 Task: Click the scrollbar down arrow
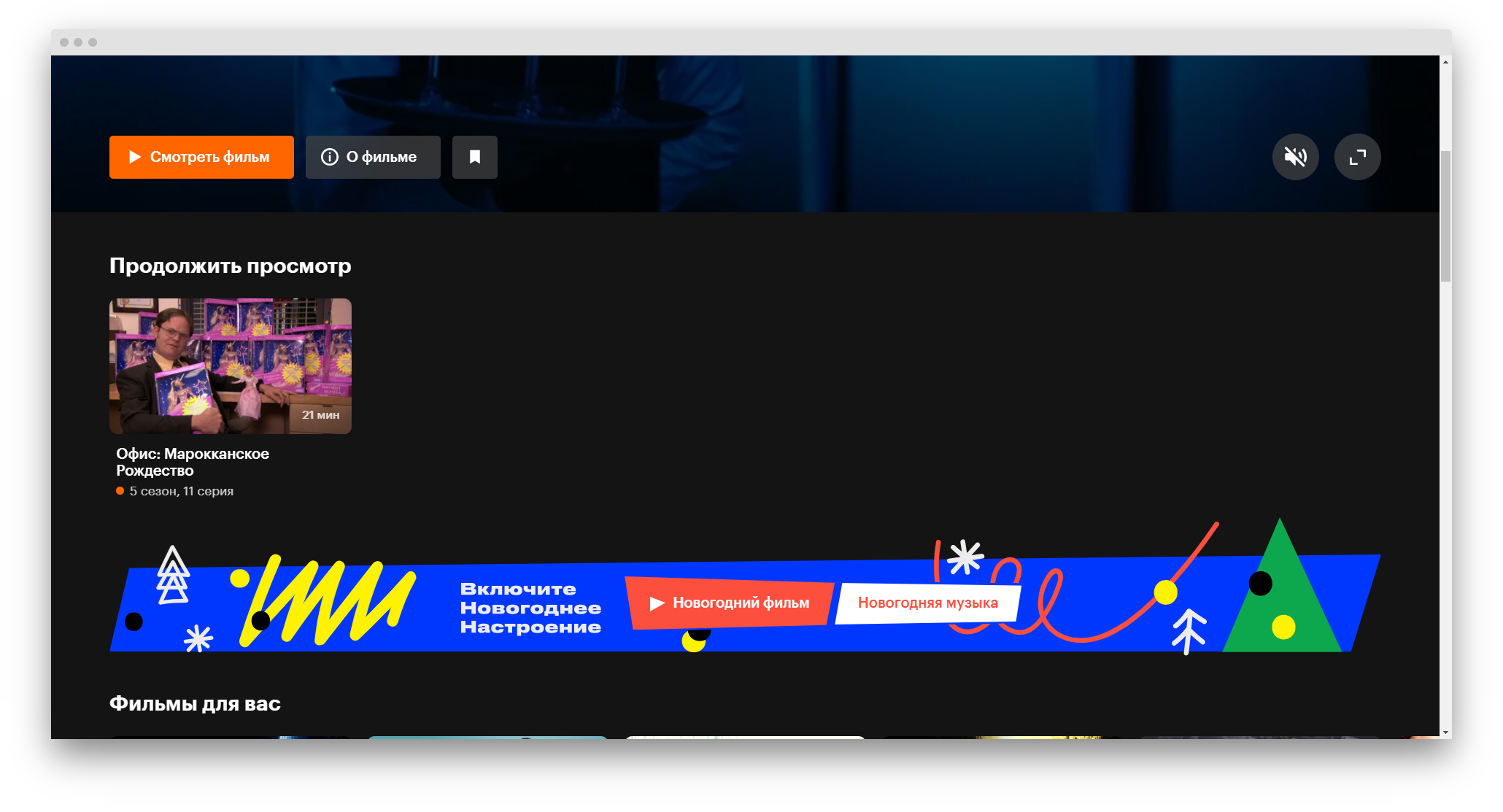click(1445, 732)
